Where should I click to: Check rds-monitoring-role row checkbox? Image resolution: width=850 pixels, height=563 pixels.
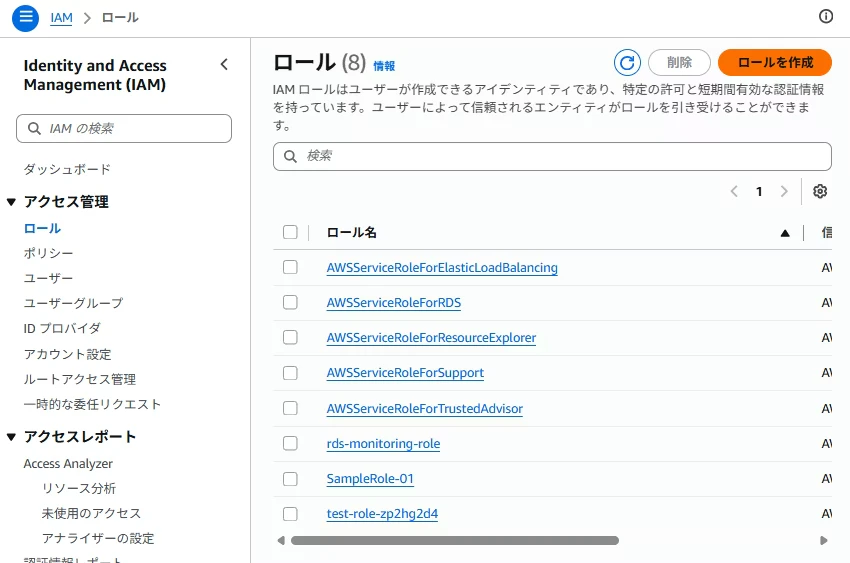coord(291,443)
